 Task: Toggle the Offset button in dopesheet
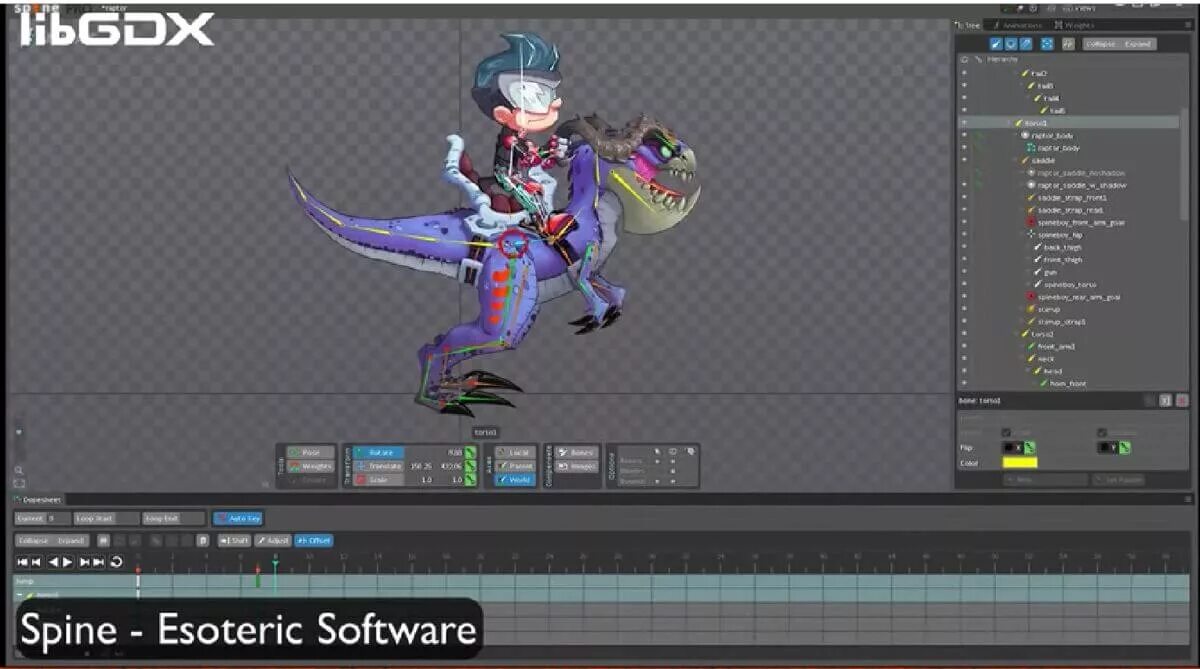313,540
